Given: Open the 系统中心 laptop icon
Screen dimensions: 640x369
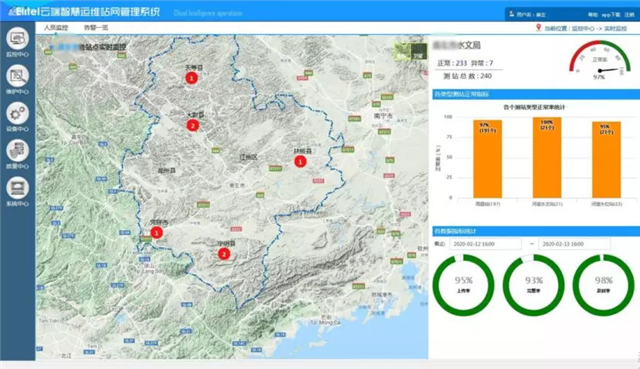Looking at the screenshot, I should pyautogui.click(x=17, y=188).
